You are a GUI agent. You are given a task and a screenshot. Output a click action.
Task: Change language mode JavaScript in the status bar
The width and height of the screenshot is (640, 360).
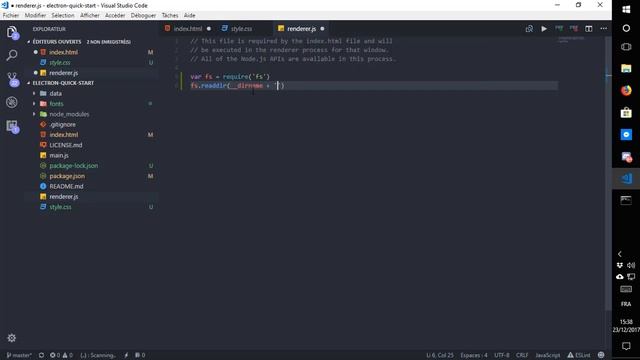click(x=547, y=355)
